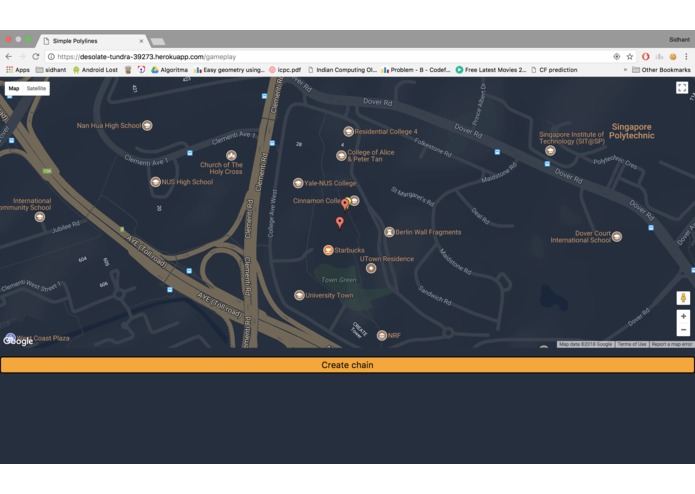695x494 pixels.
Task: Select the UTown Residence icon
Action: (371, 268)
